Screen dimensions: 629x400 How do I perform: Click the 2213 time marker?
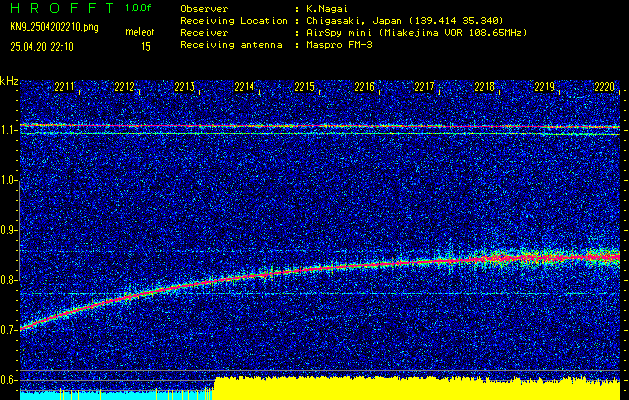point(185,87)
